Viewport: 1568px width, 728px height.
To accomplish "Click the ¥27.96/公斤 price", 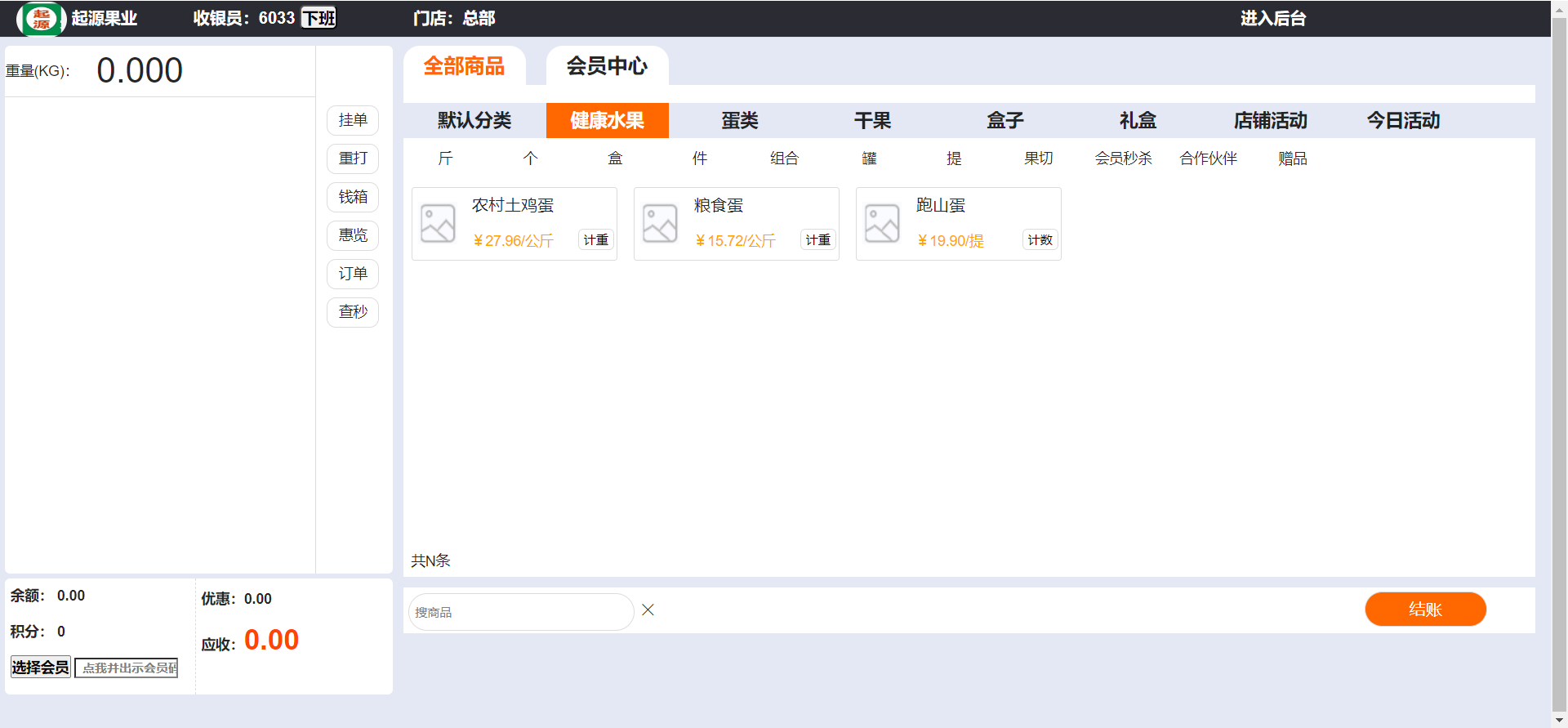I will (x=513, y=241).
